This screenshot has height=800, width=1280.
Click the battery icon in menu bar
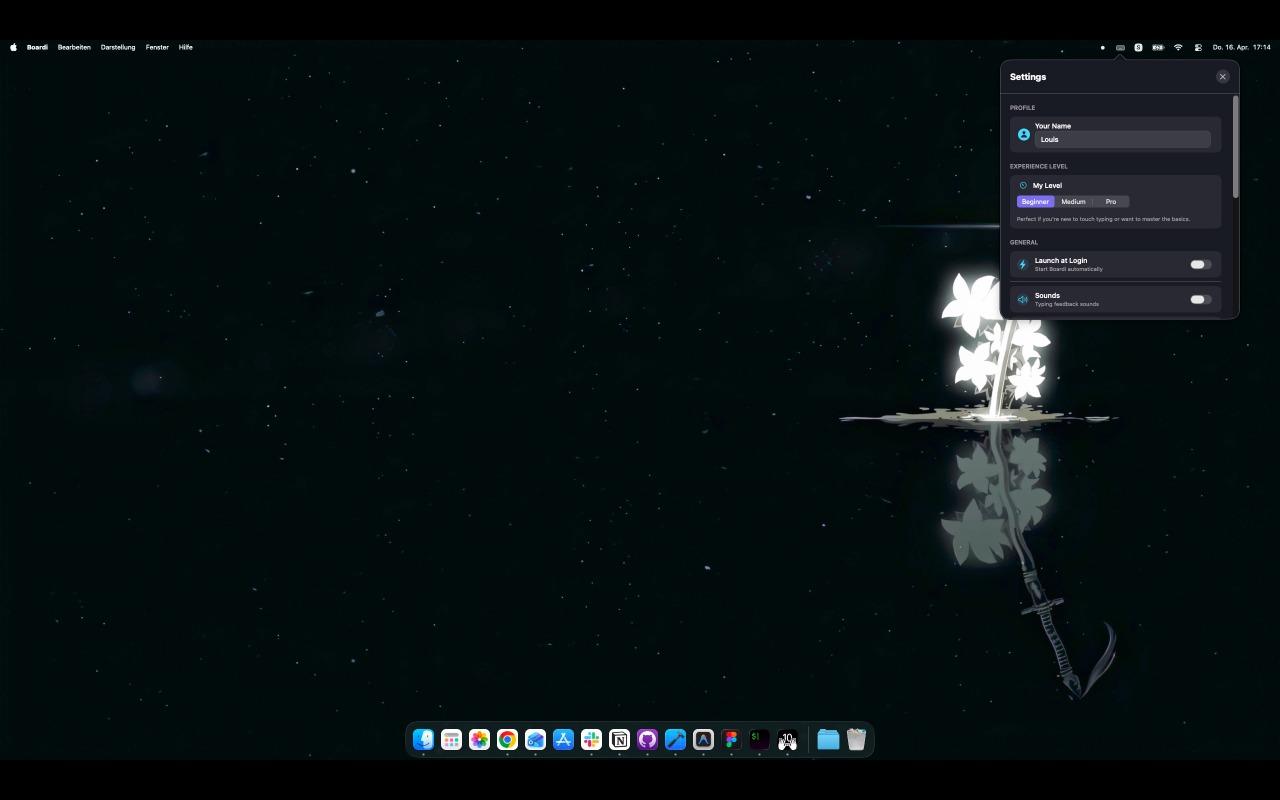click(1158, 47)
